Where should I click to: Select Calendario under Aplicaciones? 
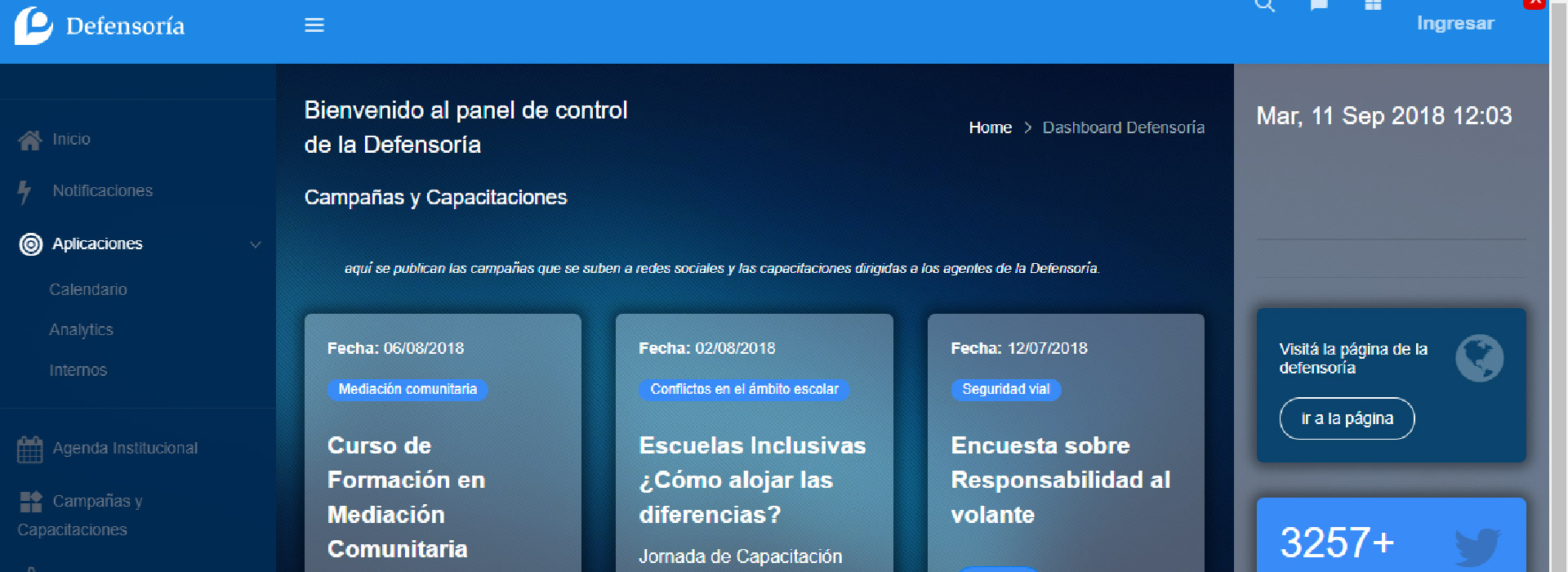point(88,290)
